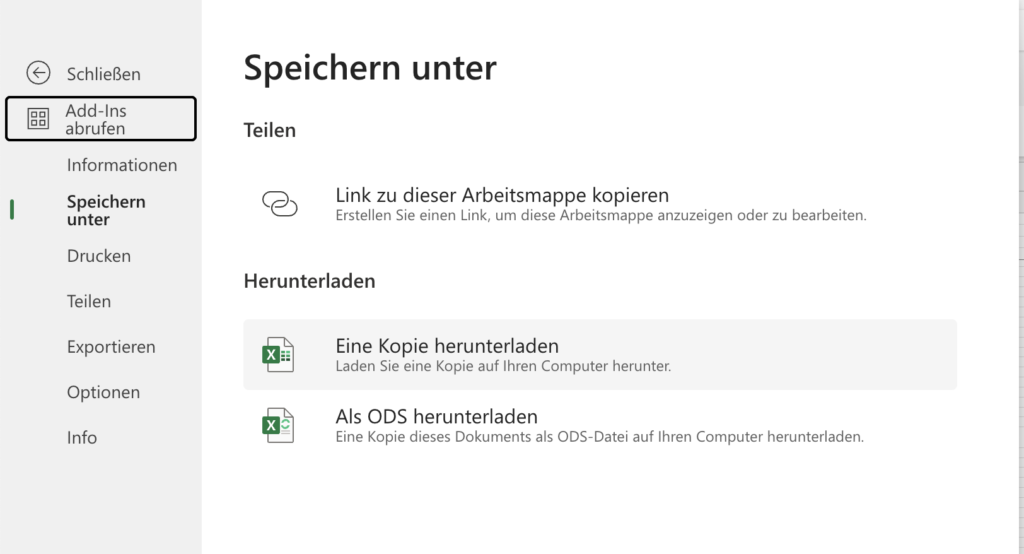Show the Info page
This screenshot has width=1024, height=554.
(x=82, y=437)
